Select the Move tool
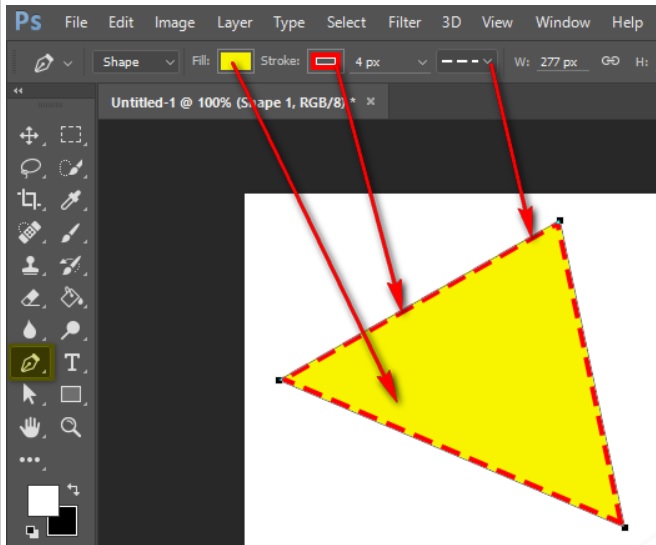Viewport: 656px width, 545px height. (x=29, y=136)
